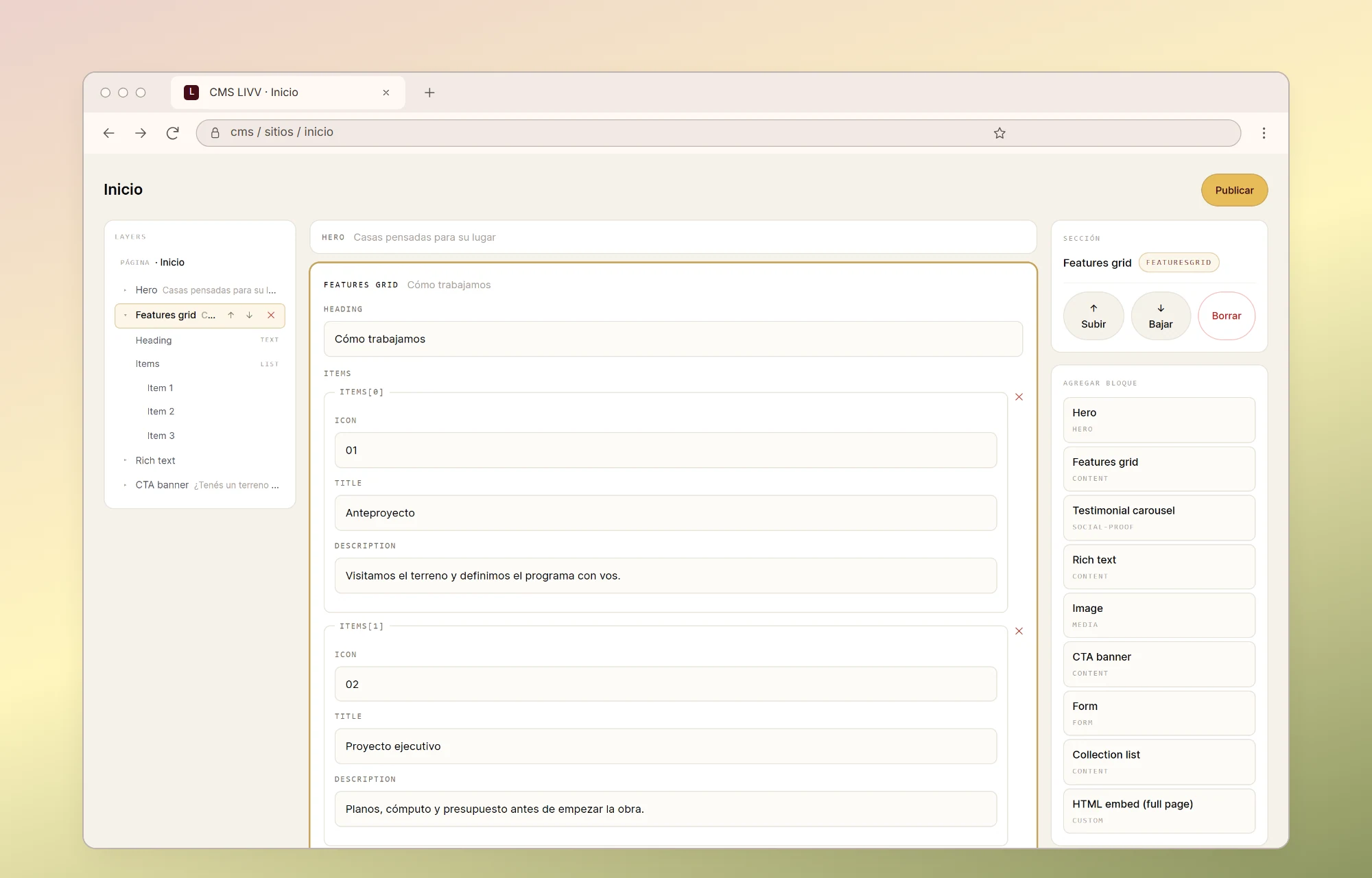Screen dimensions: 1372x878
Task: Add an Image block
Action: 1159,615
